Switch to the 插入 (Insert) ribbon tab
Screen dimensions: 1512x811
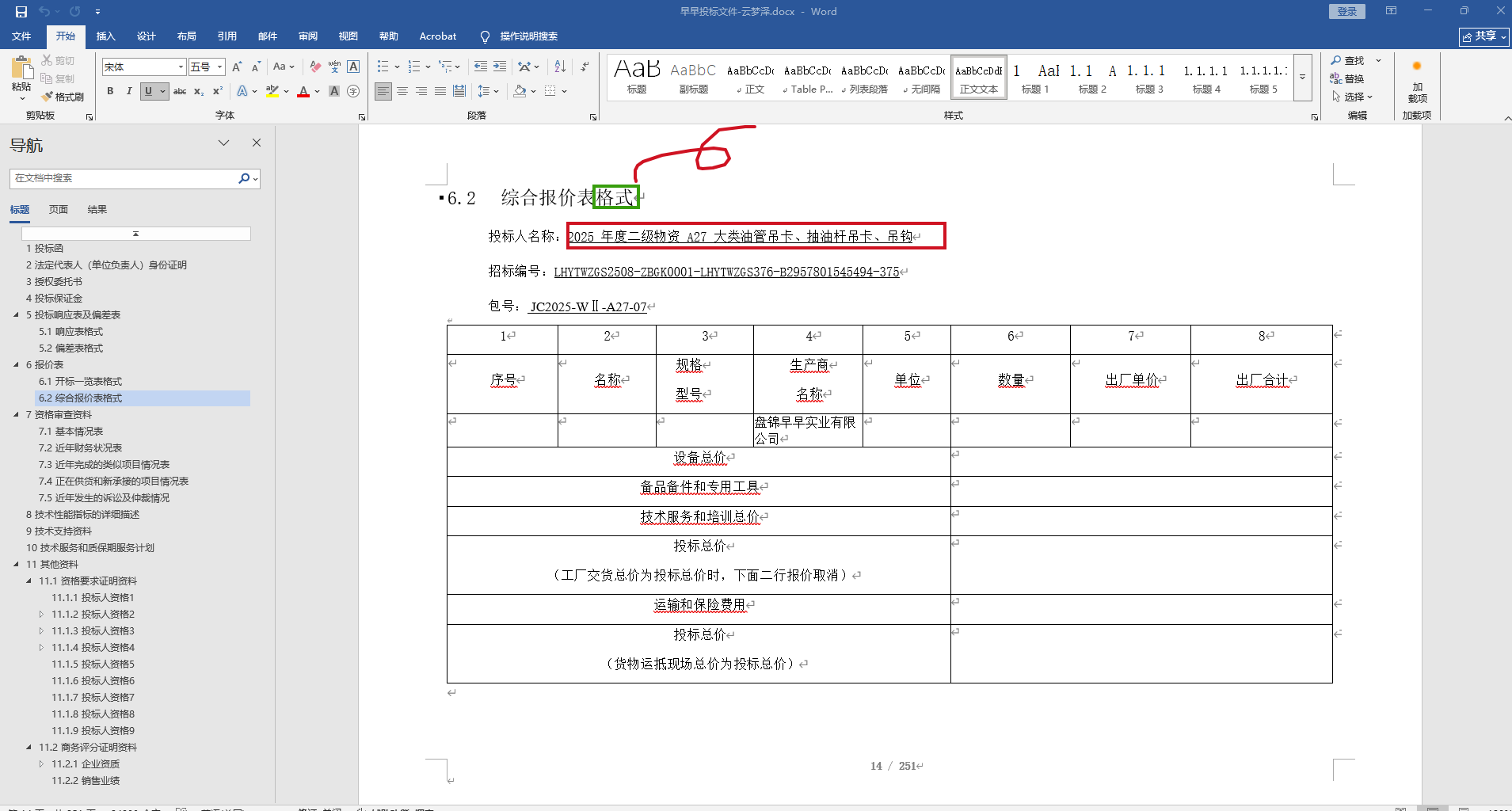point(105,36)
